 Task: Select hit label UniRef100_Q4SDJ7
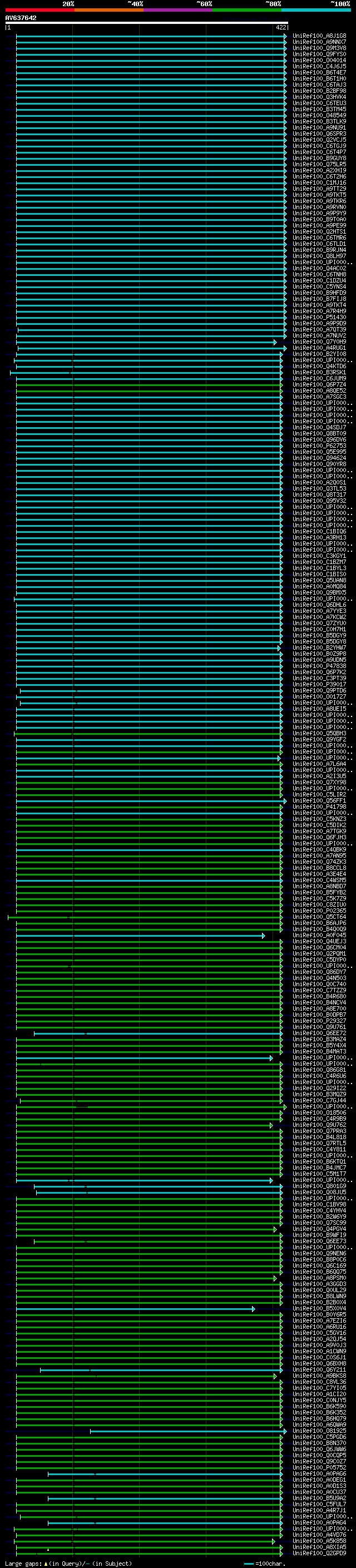pos(319,427)
